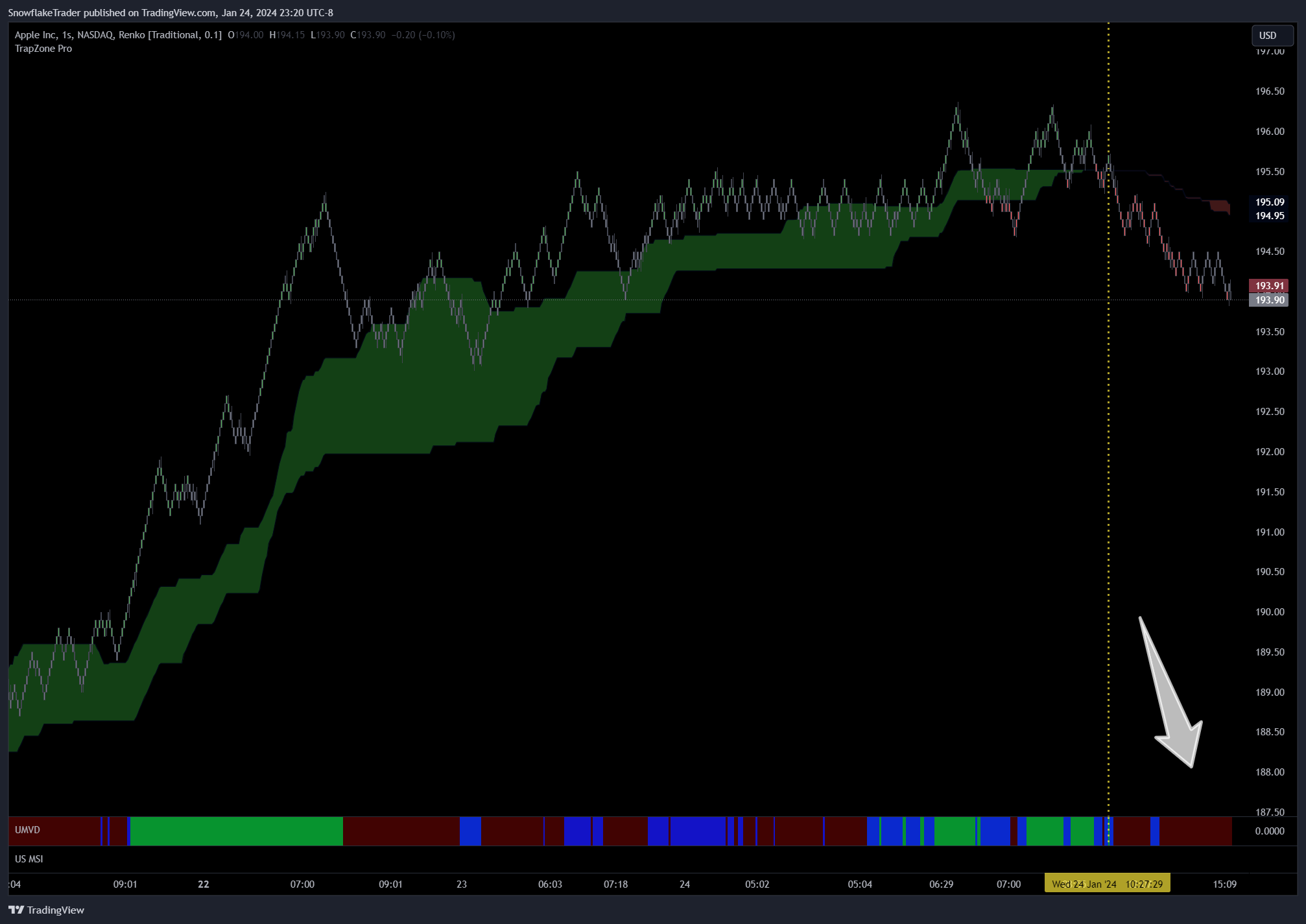Click the 06:03 time axis label
1306x924 pixels.
[550, 884]
